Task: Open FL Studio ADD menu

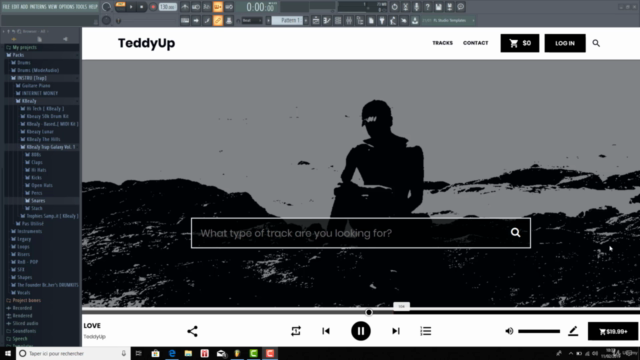Action: tap(24, 7)
